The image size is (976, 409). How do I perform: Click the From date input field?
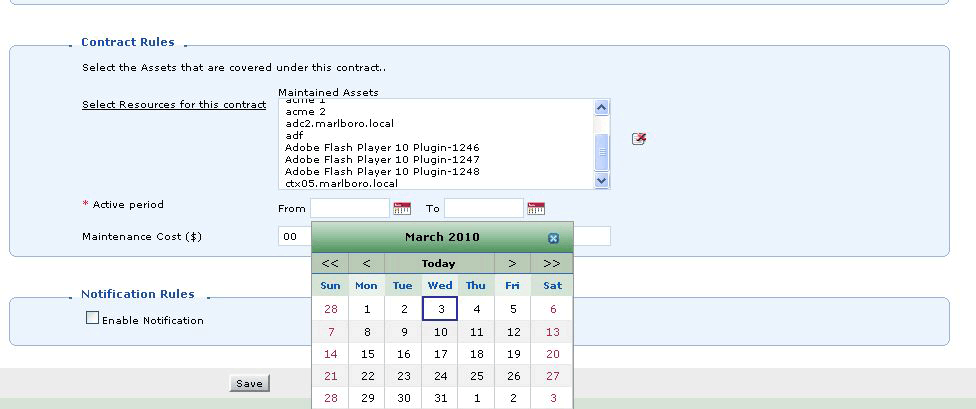[x=350, y=208]
